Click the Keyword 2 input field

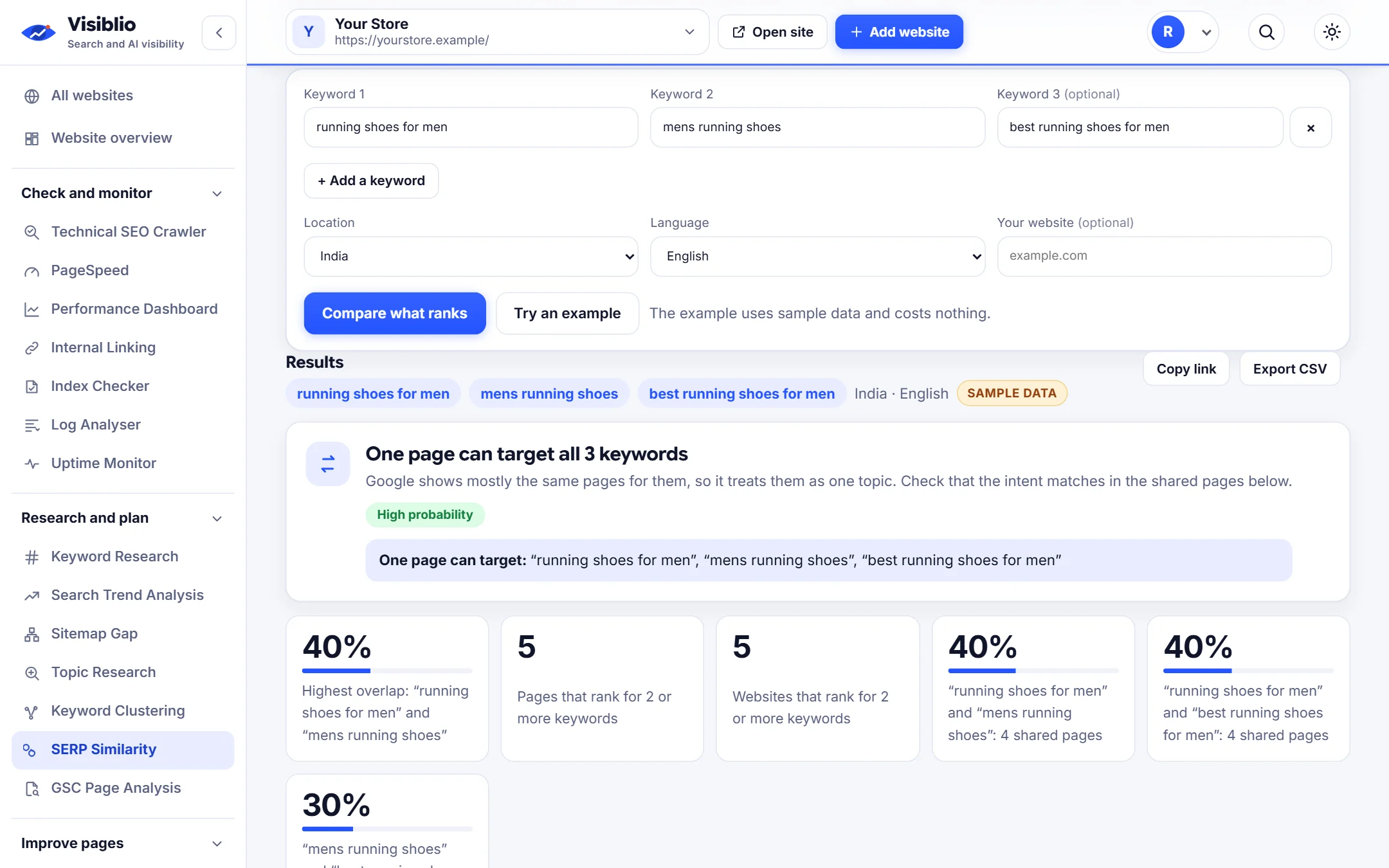click(x=817, y=127)
